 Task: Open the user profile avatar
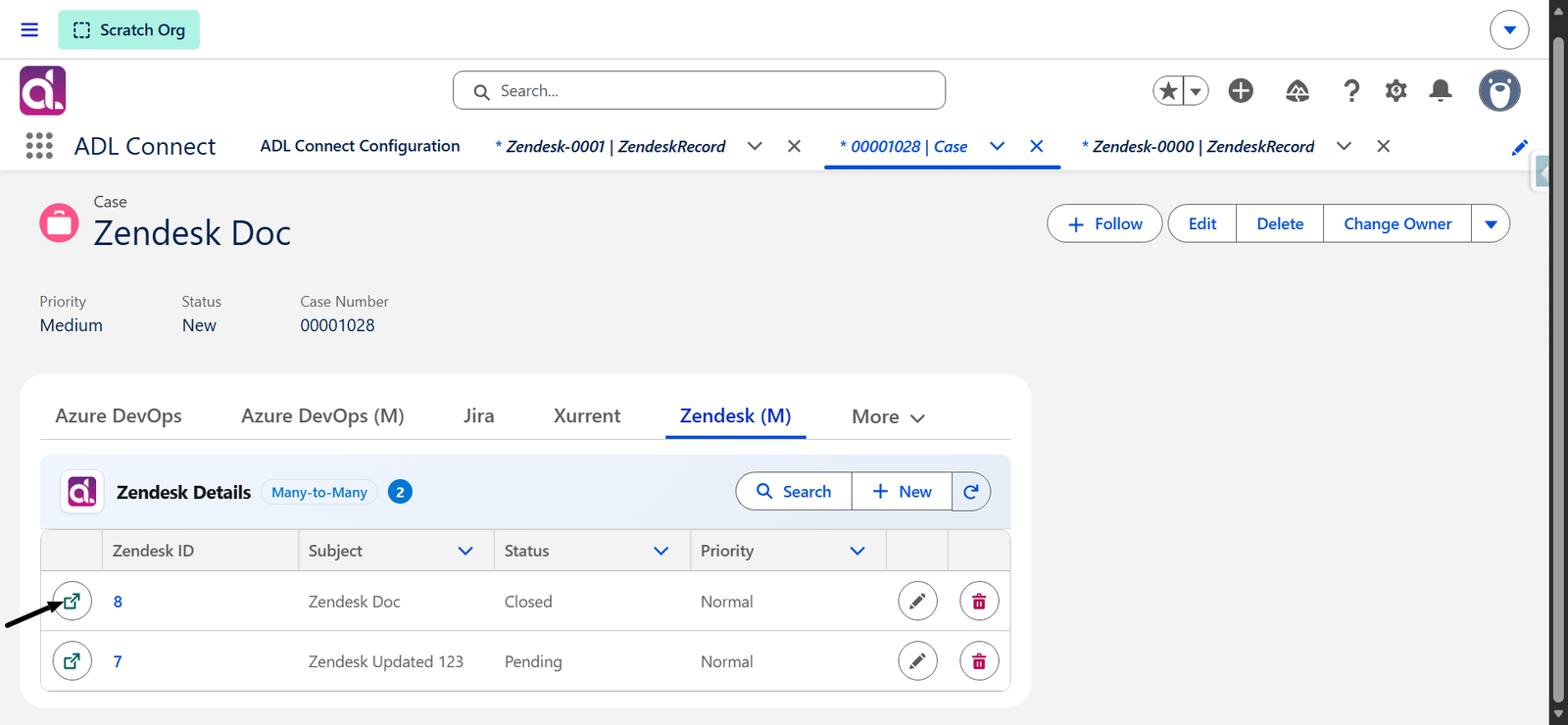pos(1499,90)
